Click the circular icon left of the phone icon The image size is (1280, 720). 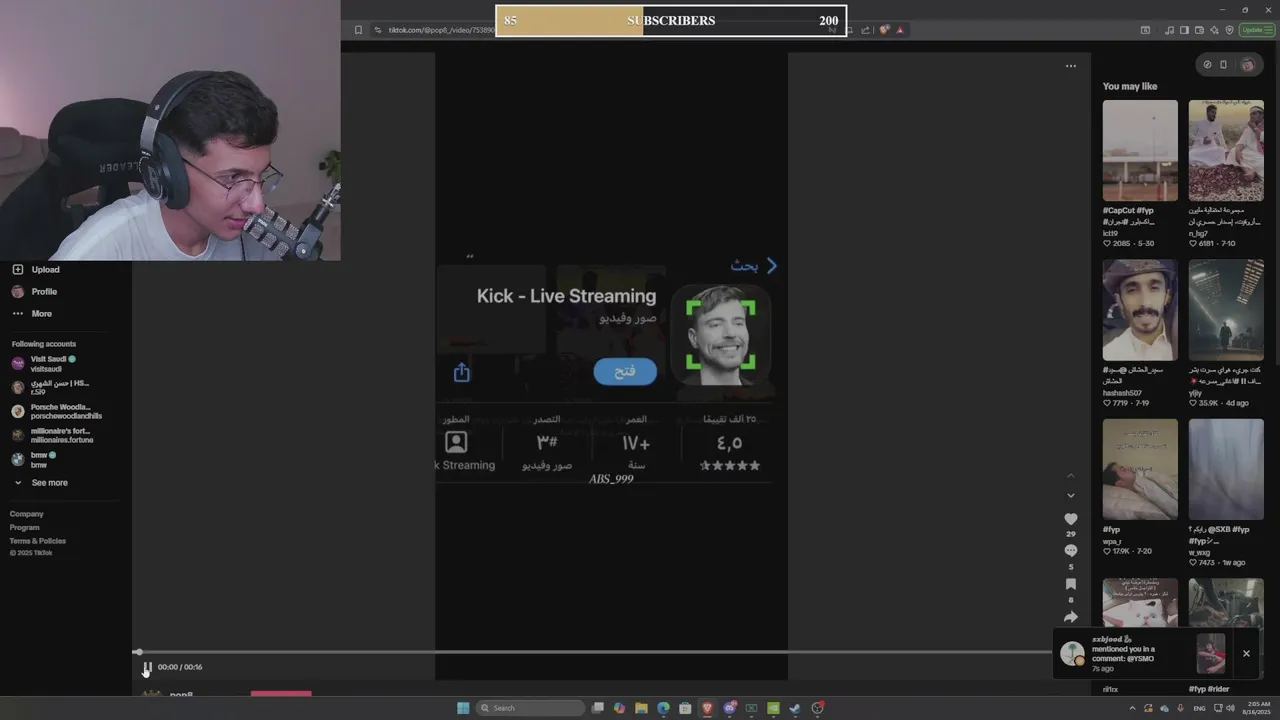click(1207, 65)
